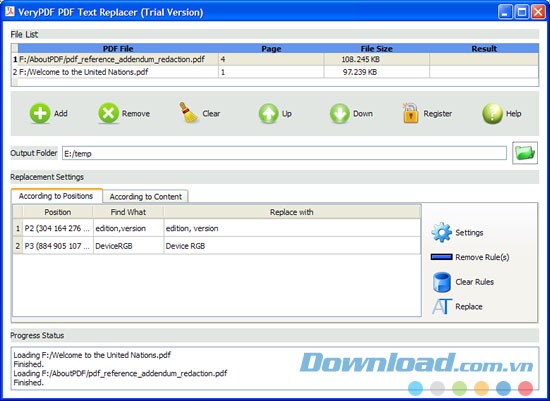Click the Replace AT icon
This screenshot has width=550, height=401.
coord(441,307)
